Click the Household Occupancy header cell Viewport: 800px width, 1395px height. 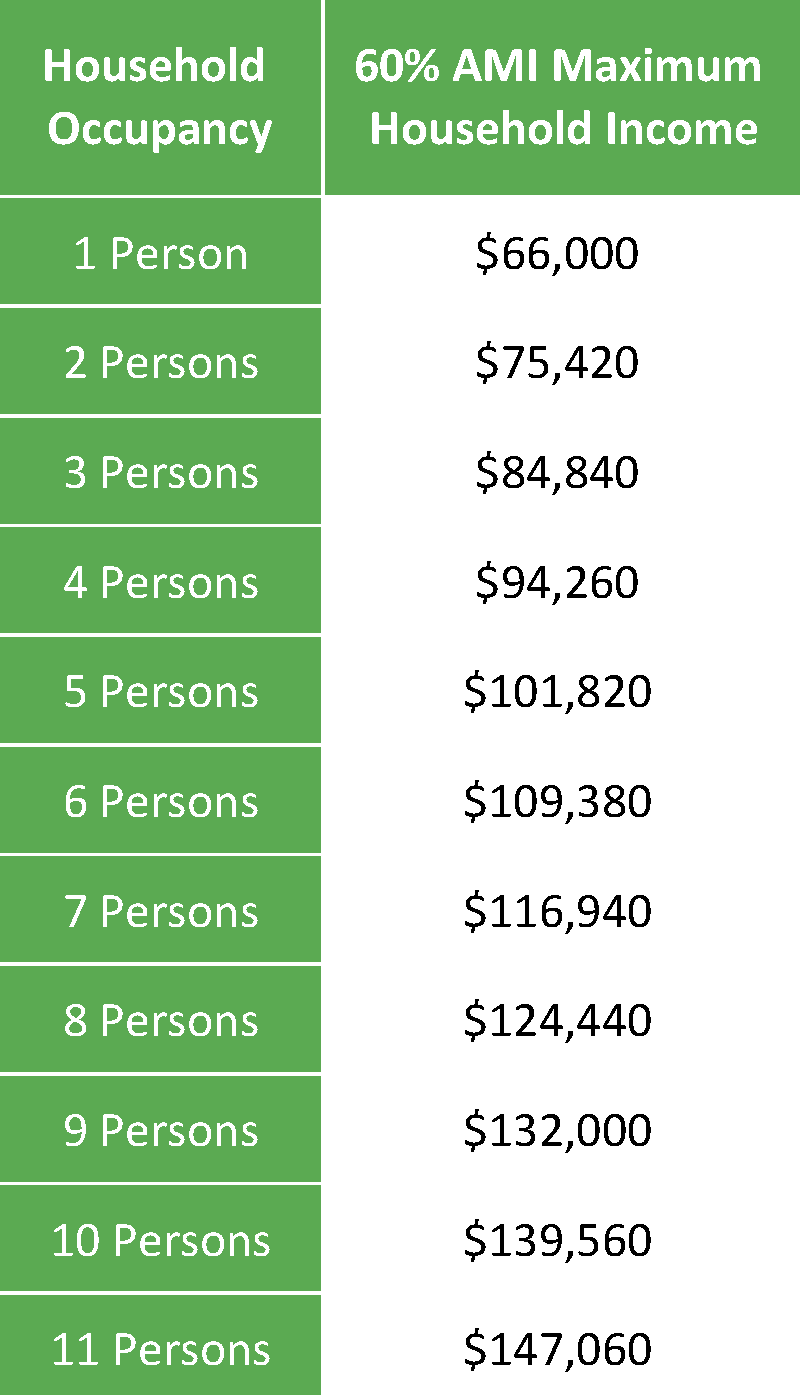pos(160,98)
